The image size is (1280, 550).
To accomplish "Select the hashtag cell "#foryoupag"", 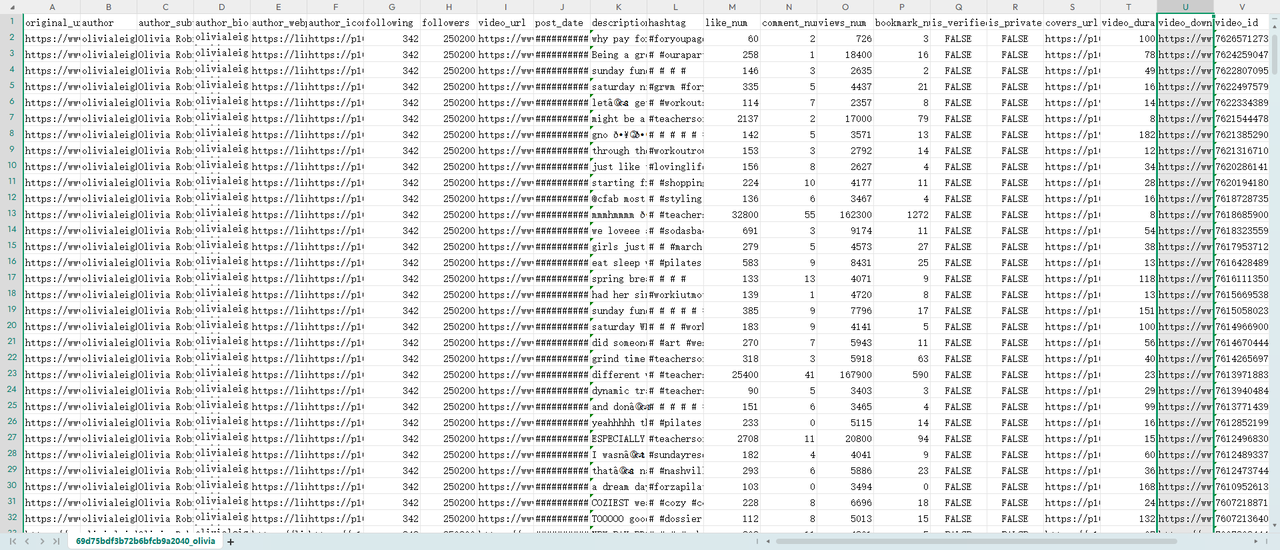I will point(675,38).
